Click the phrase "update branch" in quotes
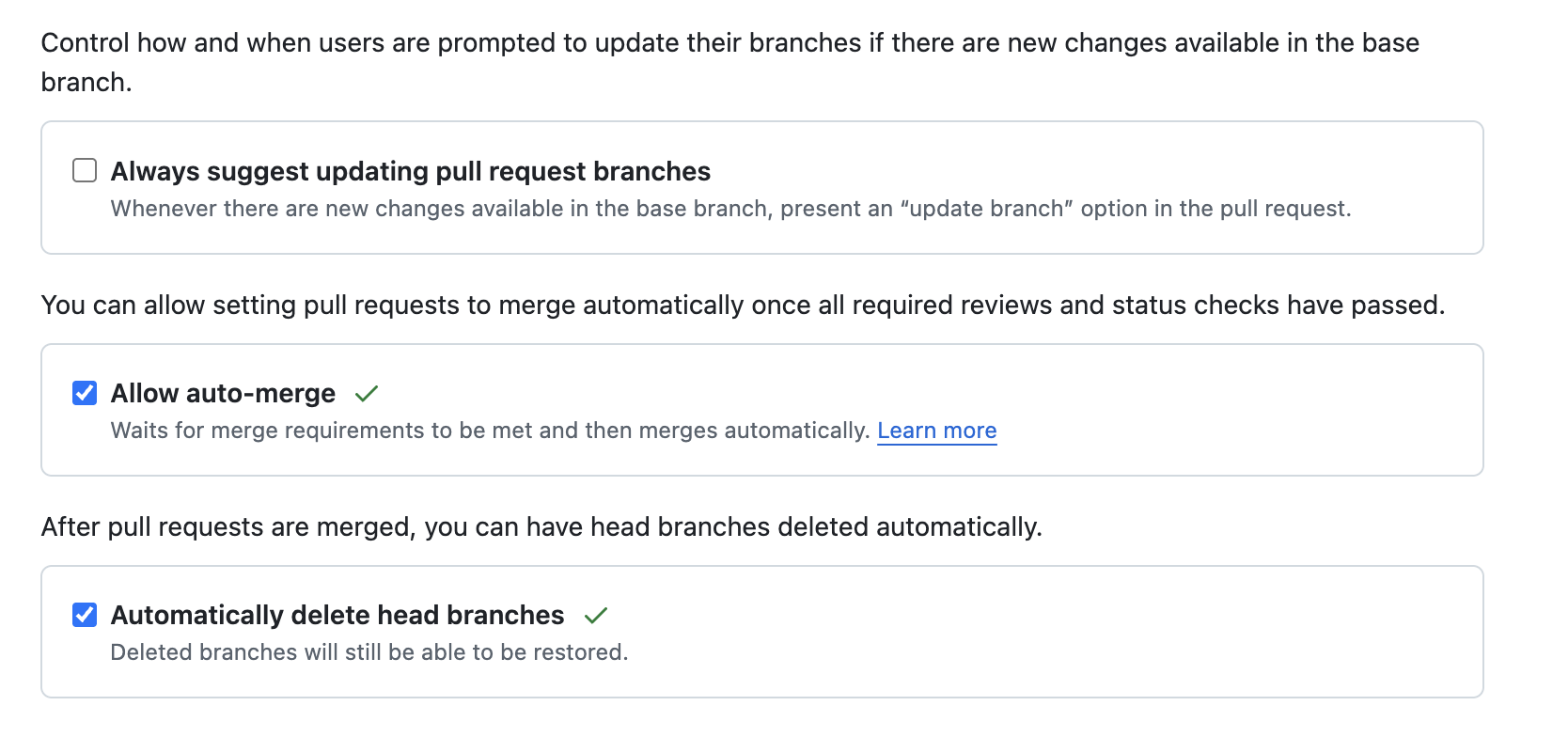 pyautogui.click(x=986, y=209)
